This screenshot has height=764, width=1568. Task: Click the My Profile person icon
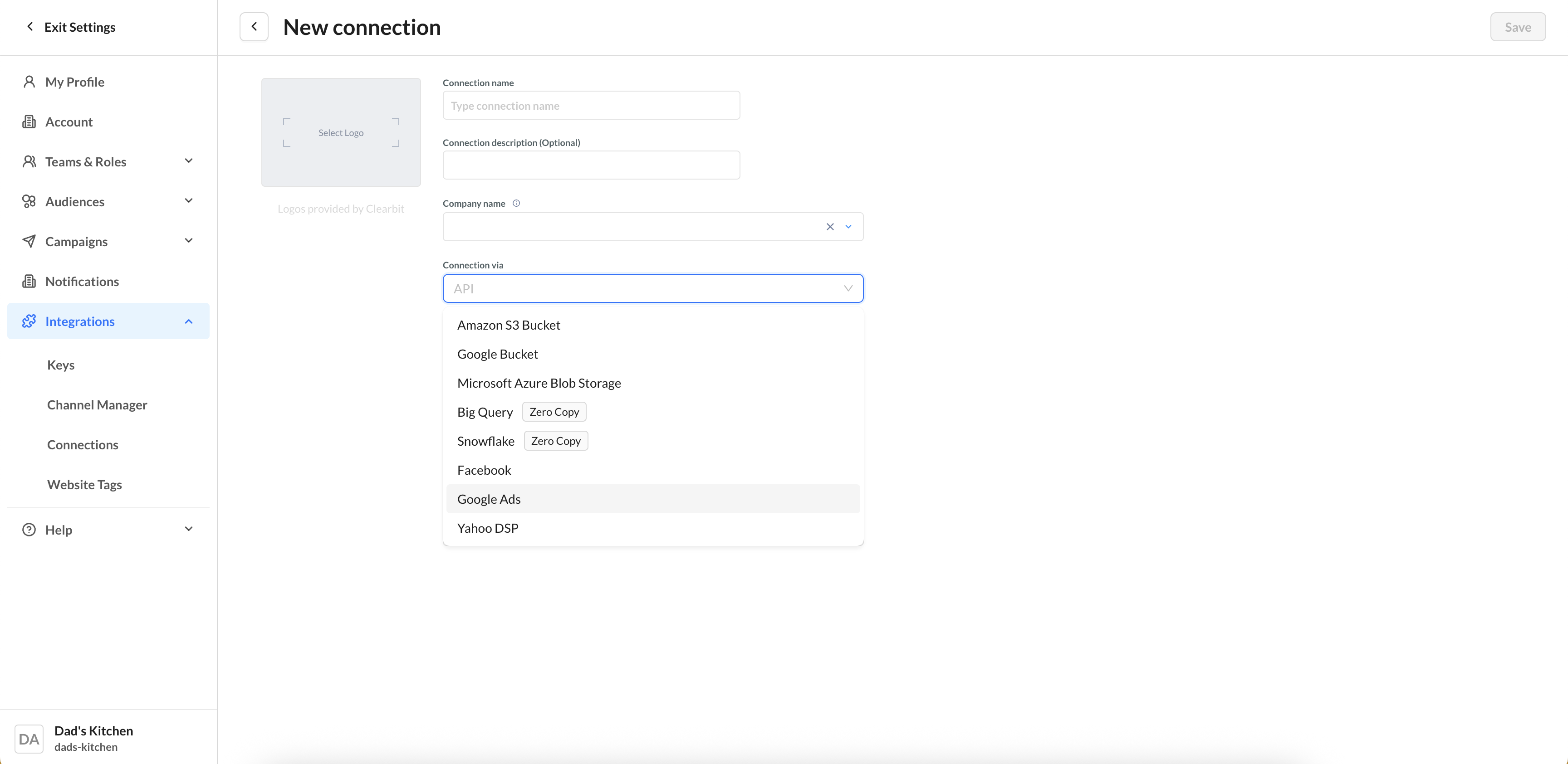29,82
